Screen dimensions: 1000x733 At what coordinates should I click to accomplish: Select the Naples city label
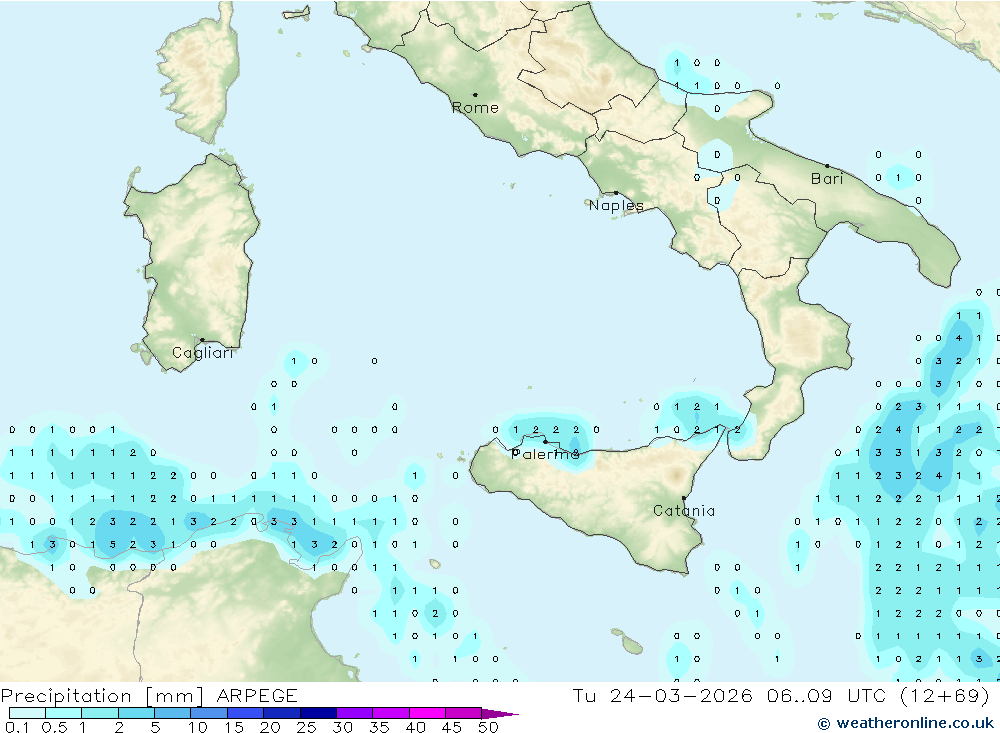click(x=616, y=205)
